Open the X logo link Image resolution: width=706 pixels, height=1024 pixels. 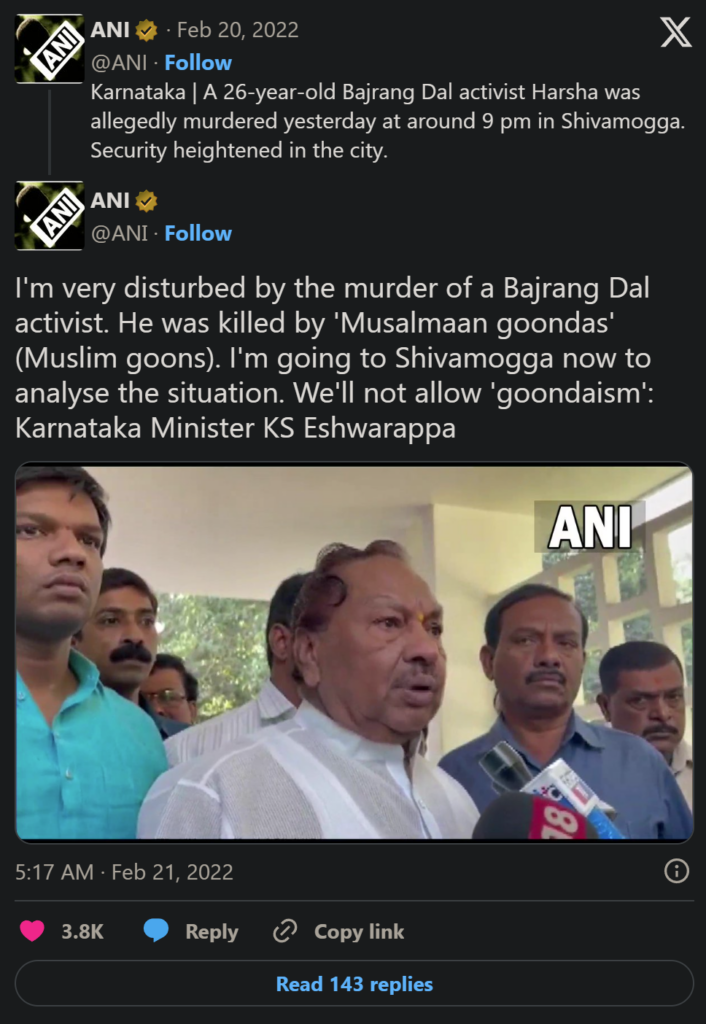tap(676, 32)
